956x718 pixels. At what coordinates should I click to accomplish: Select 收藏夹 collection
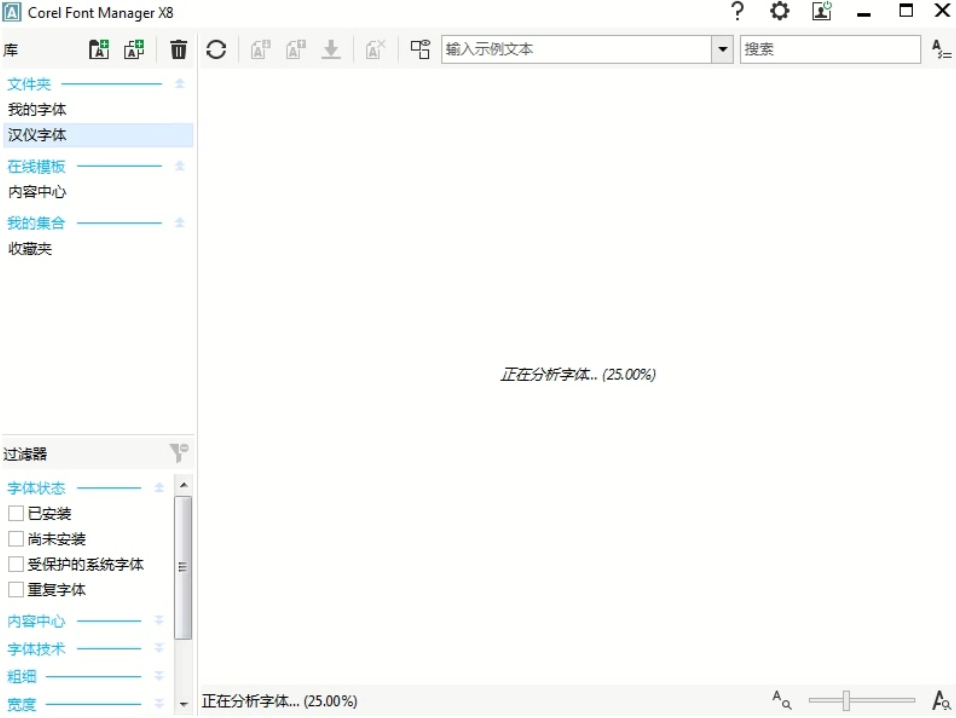point(30,249)
